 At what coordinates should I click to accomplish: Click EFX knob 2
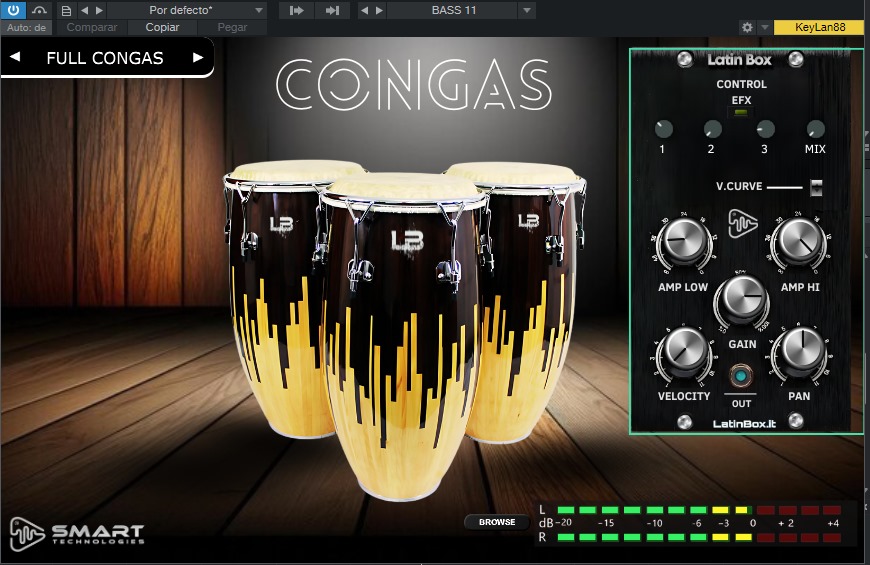[x=712, y=129]
